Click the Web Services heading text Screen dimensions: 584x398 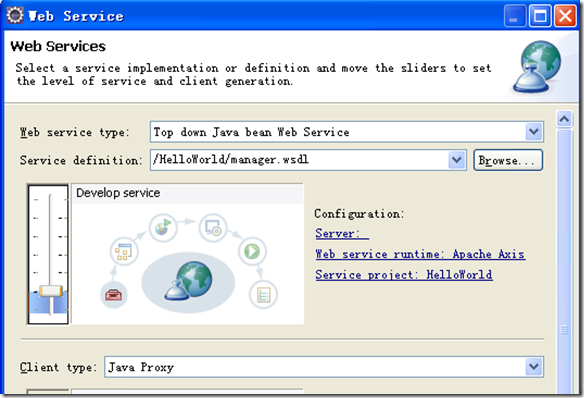[58, 46]
